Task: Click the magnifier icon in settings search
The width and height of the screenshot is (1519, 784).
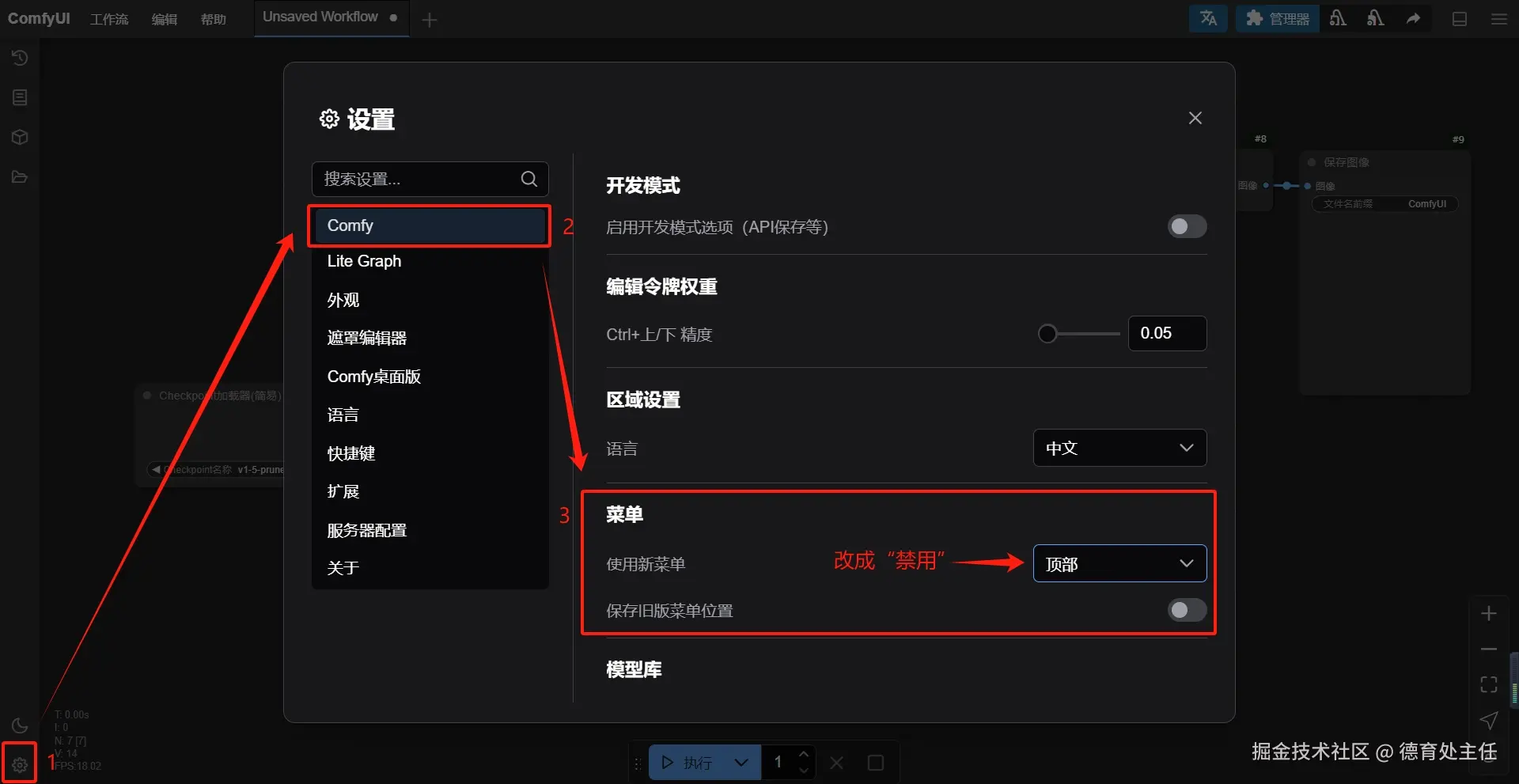Action: [x=529, y=179]
